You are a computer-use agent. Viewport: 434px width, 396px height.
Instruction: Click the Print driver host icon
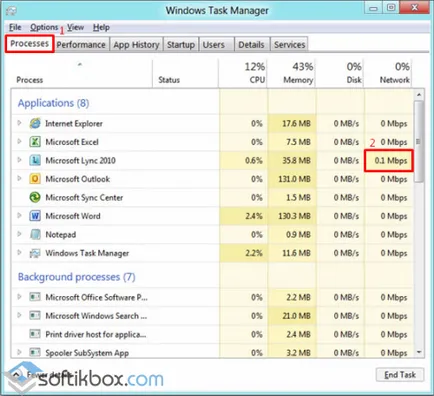(35, 334)
